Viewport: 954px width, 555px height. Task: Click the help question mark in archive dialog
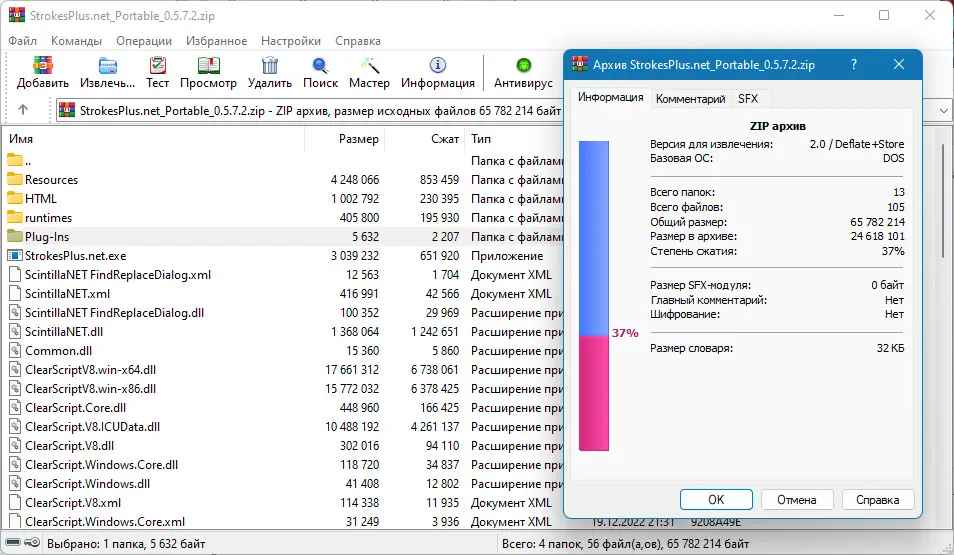click(854, 65)
